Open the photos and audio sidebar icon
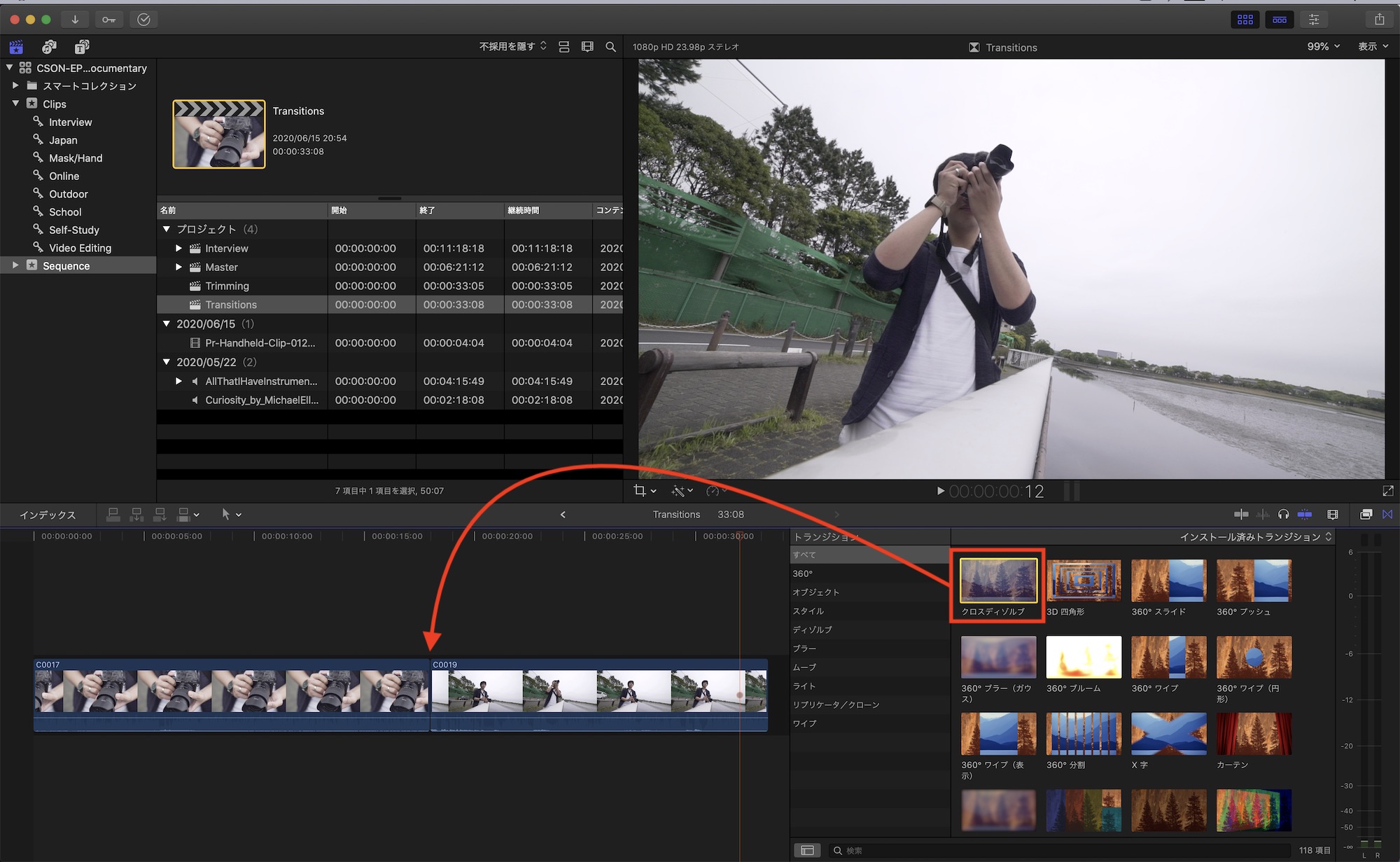The image size is (1400, 862). click(49, 47)
